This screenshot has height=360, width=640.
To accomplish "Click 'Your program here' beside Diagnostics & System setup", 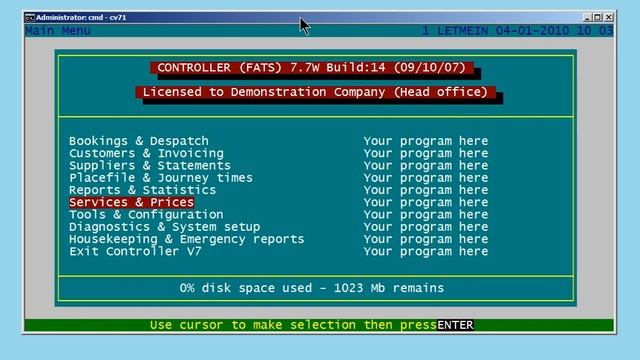I will 426,227.
